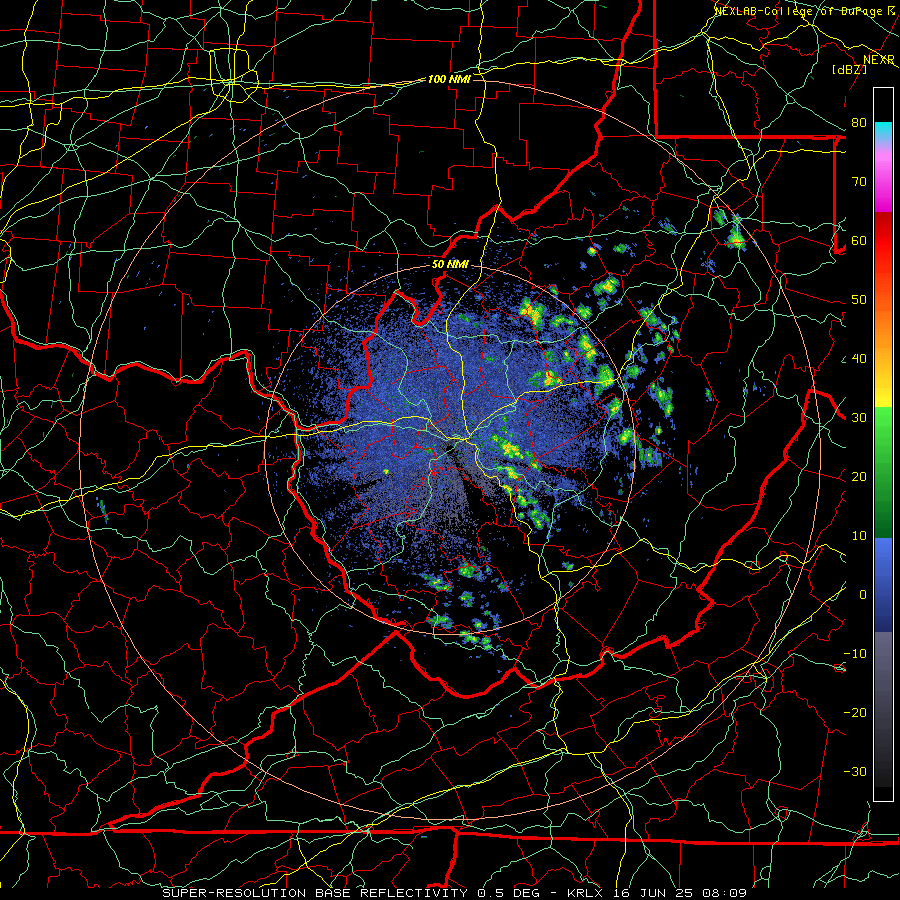Select the 60 value on the dBZ scale
This screenshot has width=900, height=900.
[x=859, y=240]
